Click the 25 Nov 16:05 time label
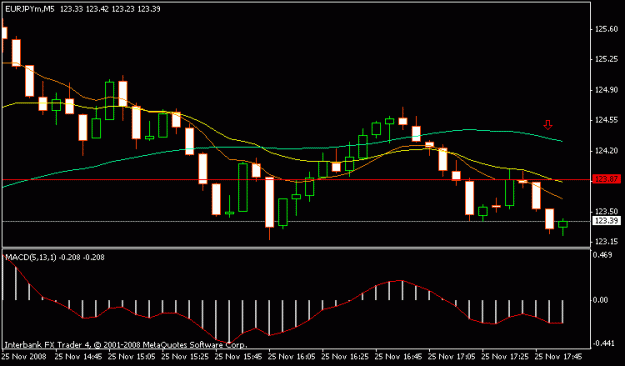The height and width of the screenshot is (366, 625). point(292,356)
